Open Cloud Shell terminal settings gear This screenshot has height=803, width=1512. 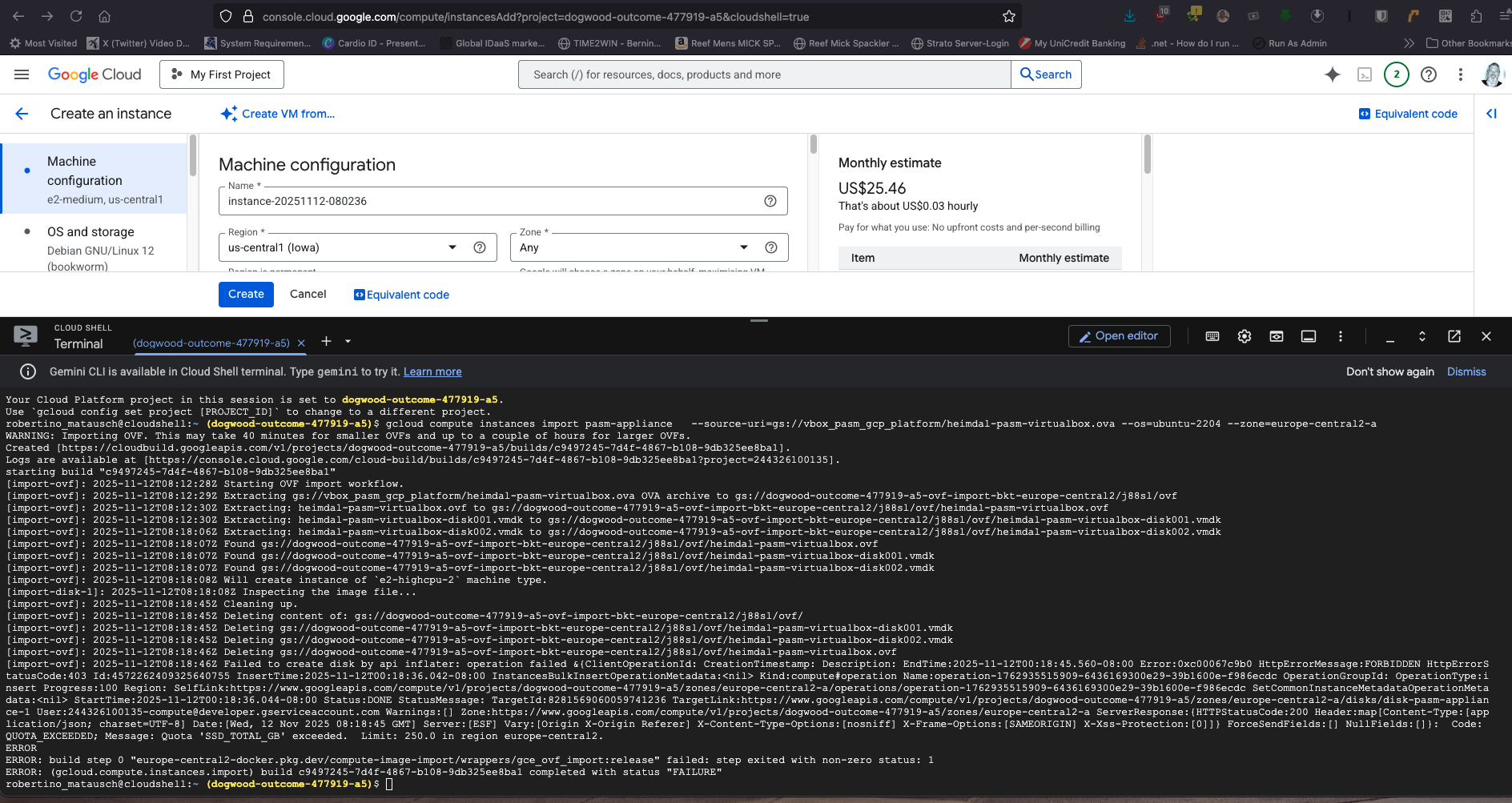click(1245, 336)
